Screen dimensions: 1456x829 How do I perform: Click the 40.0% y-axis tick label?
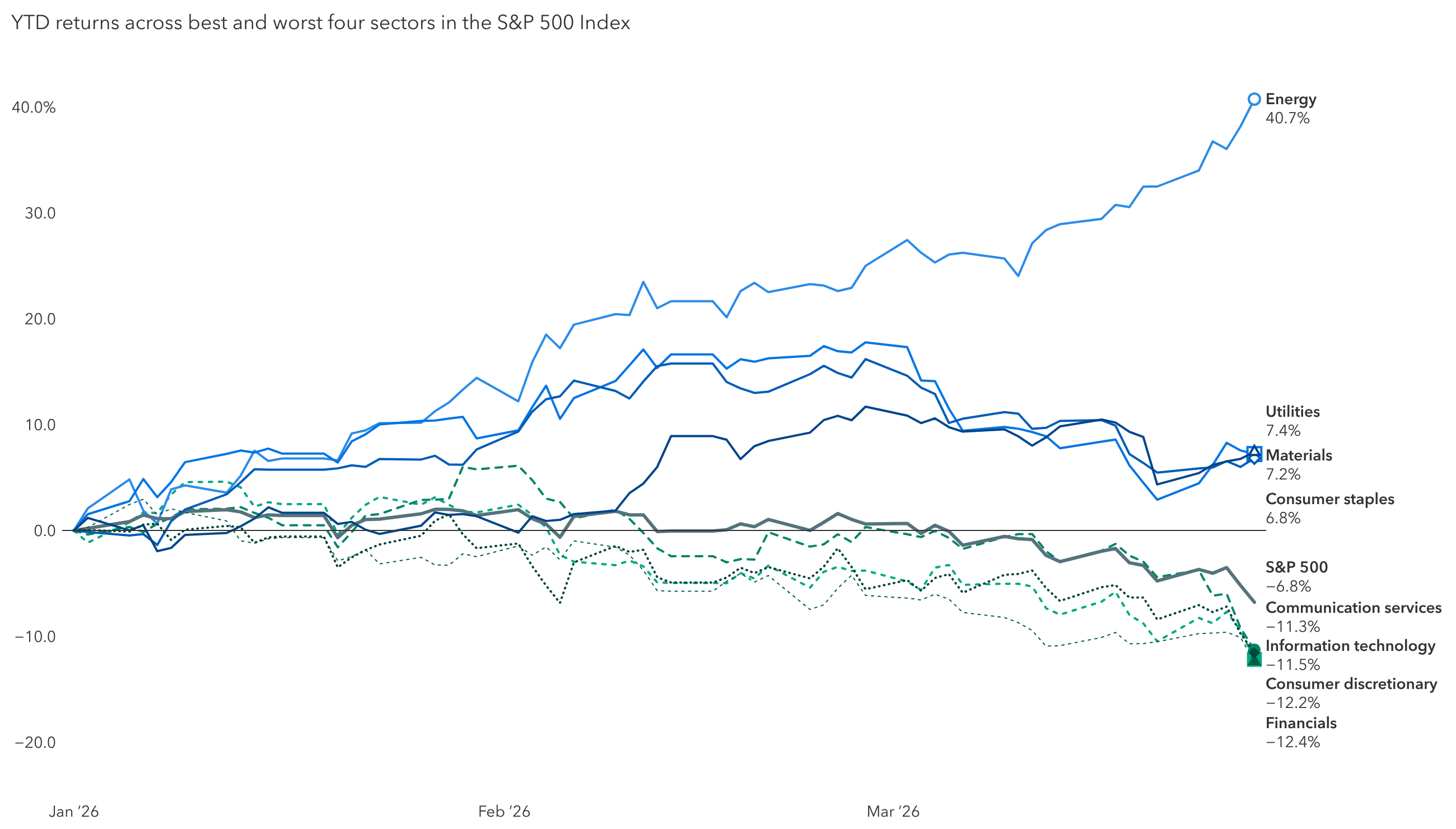point(34,108)
